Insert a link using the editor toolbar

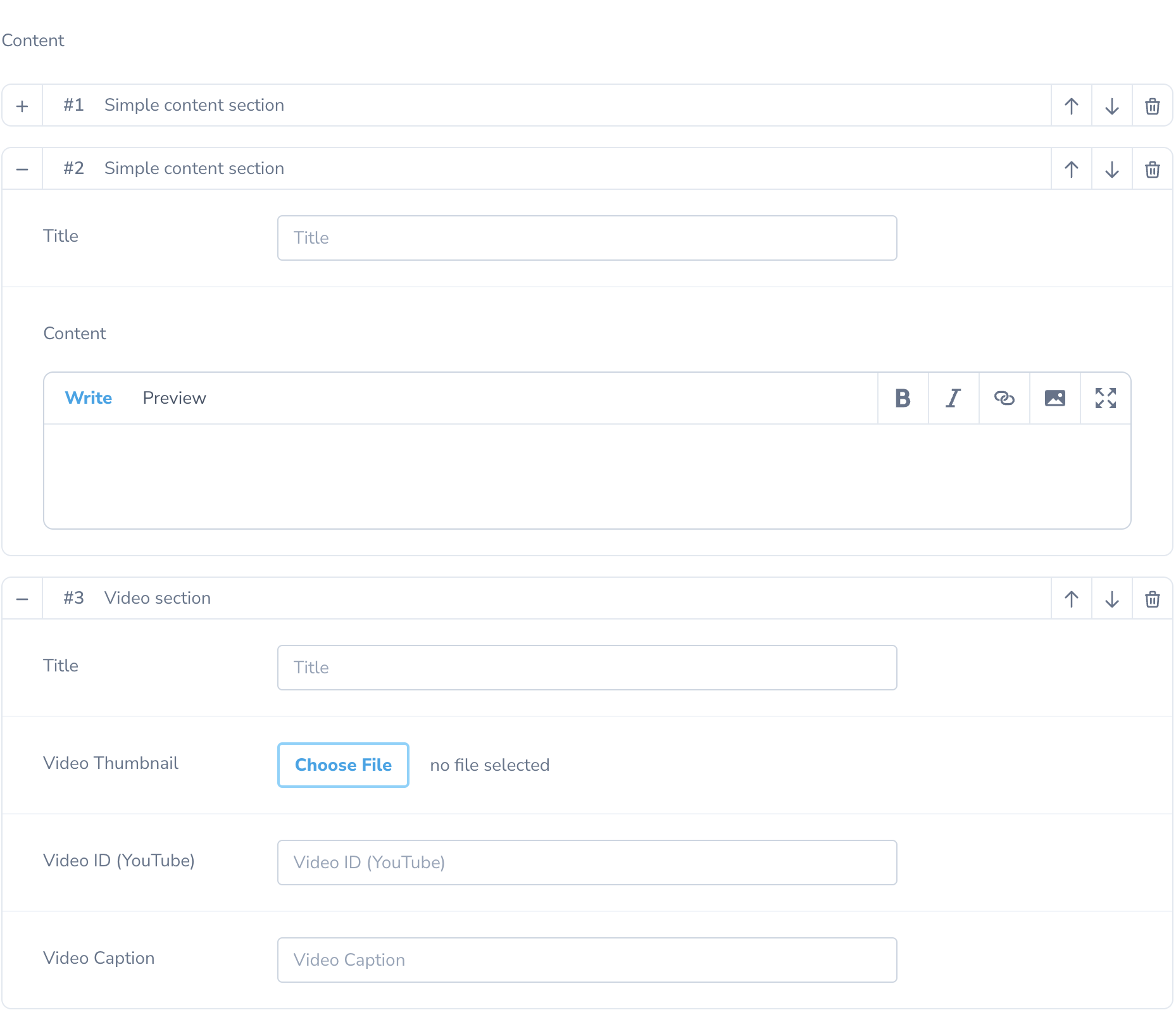[1004, 398]
